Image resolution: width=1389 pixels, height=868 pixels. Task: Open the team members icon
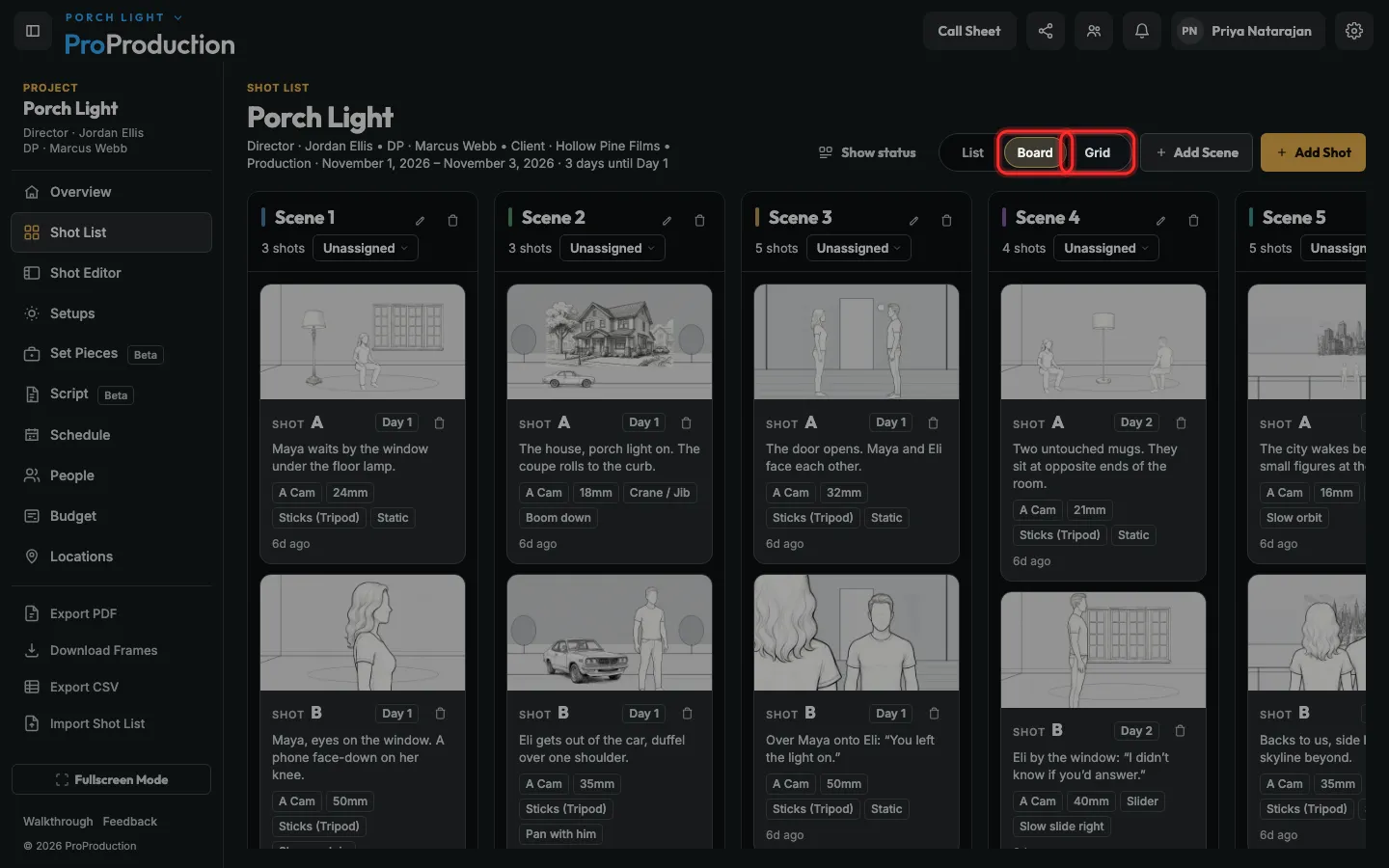click(x=1094, y=31)
